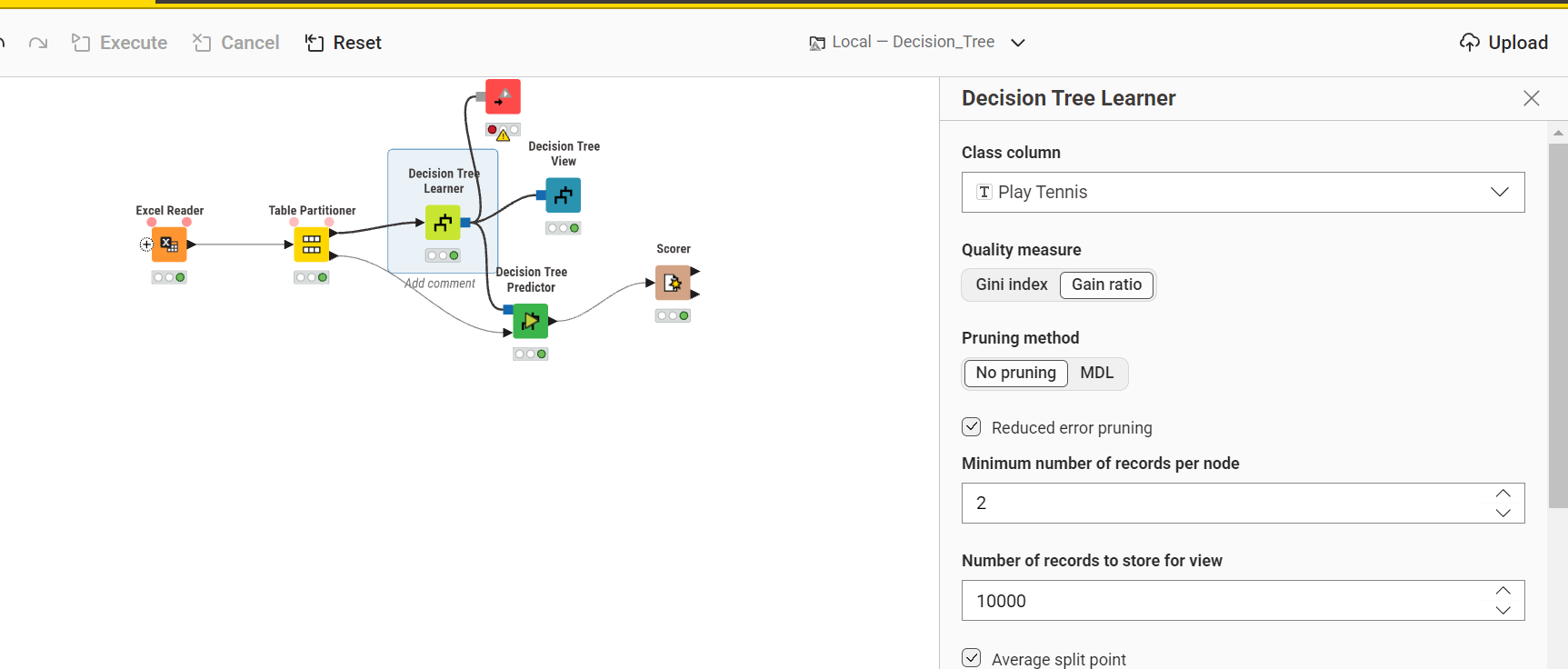This screenshot has width=1568, height=669.
Task: Click blue model output port of Learner
Action: click(x=465, y=223)
